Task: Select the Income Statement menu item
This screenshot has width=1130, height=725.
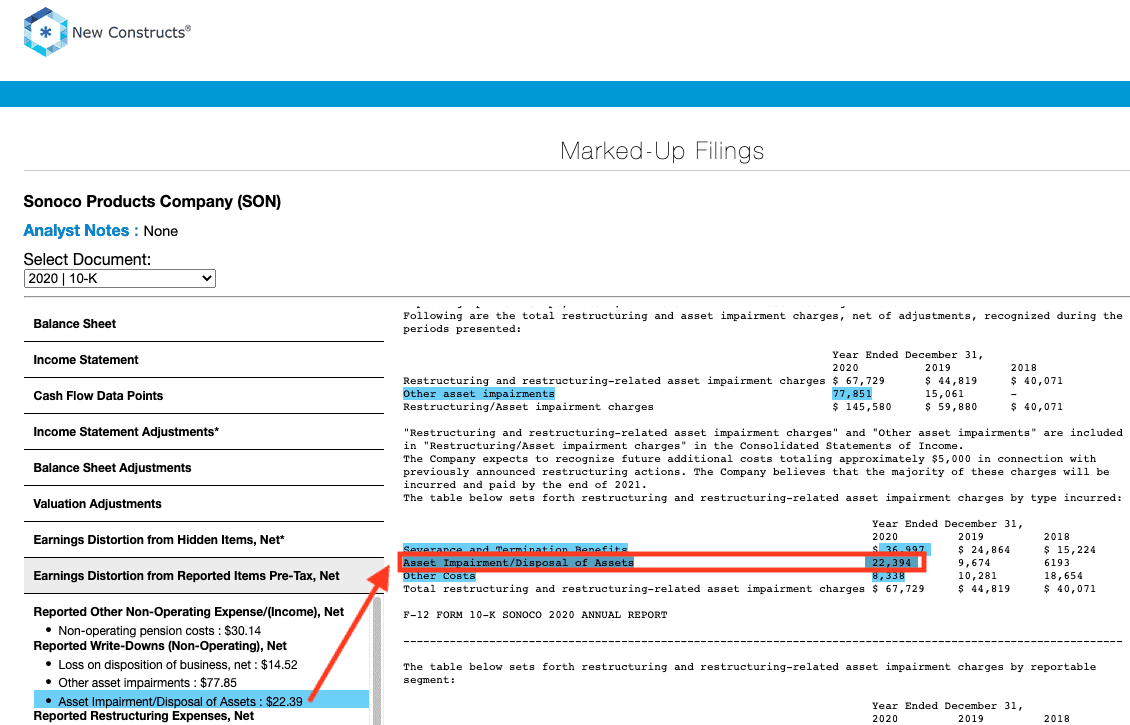Action: click(204, 360)
